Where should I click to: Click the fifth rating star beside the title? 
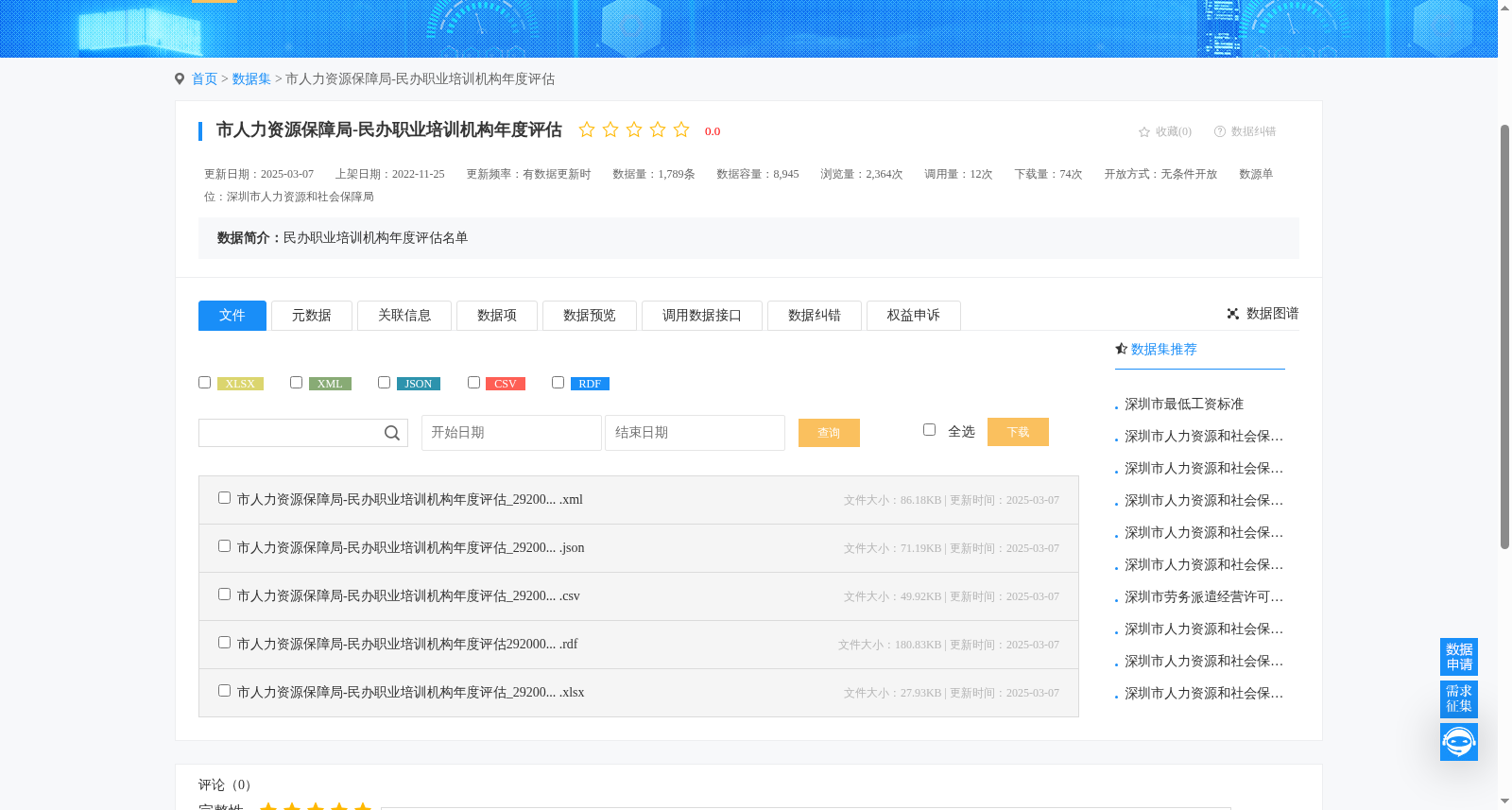(x=681, y=129)
